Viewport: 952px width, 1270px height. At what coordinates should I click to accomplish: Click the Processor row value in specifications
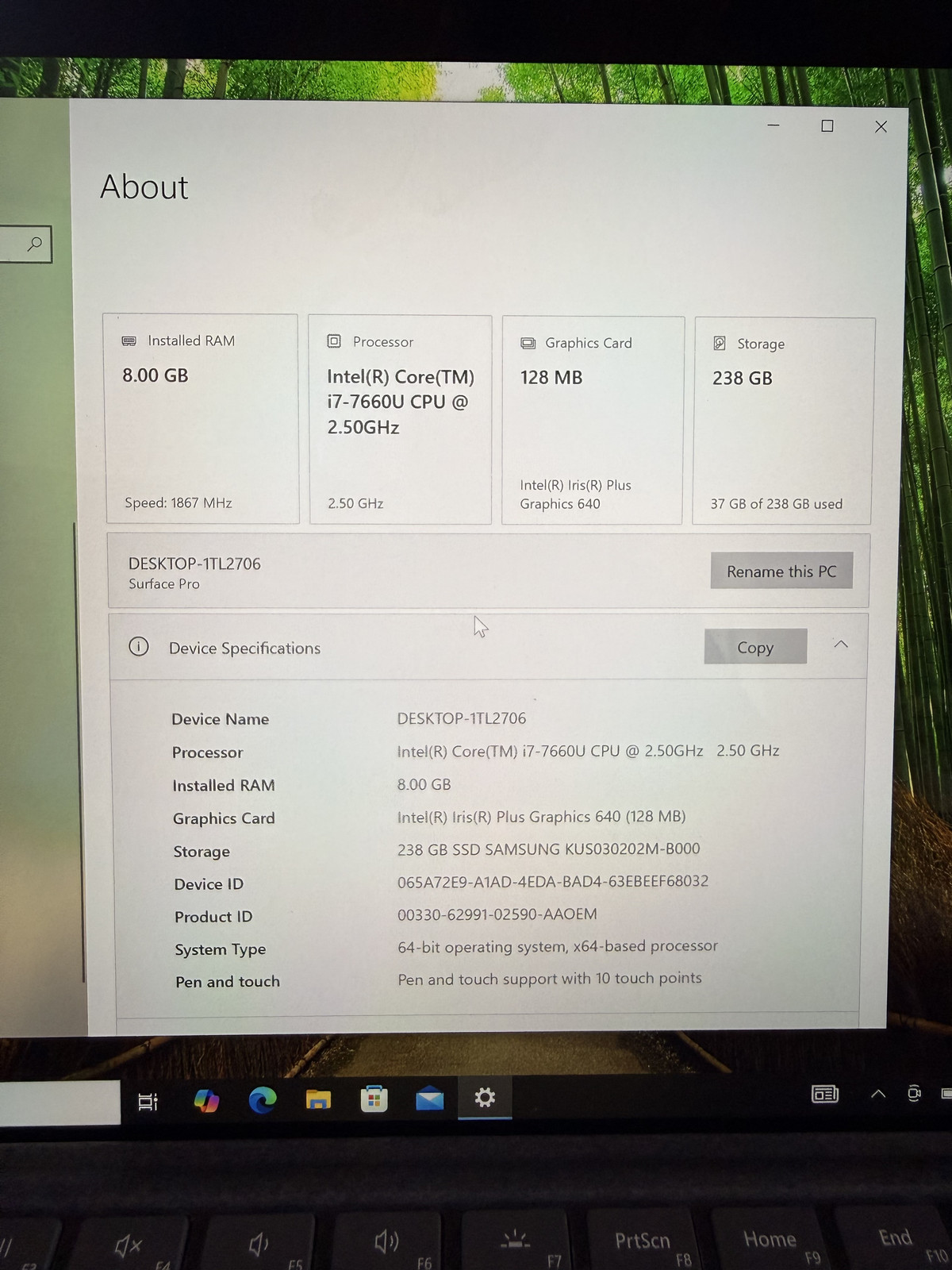click(x=588, y=751)
